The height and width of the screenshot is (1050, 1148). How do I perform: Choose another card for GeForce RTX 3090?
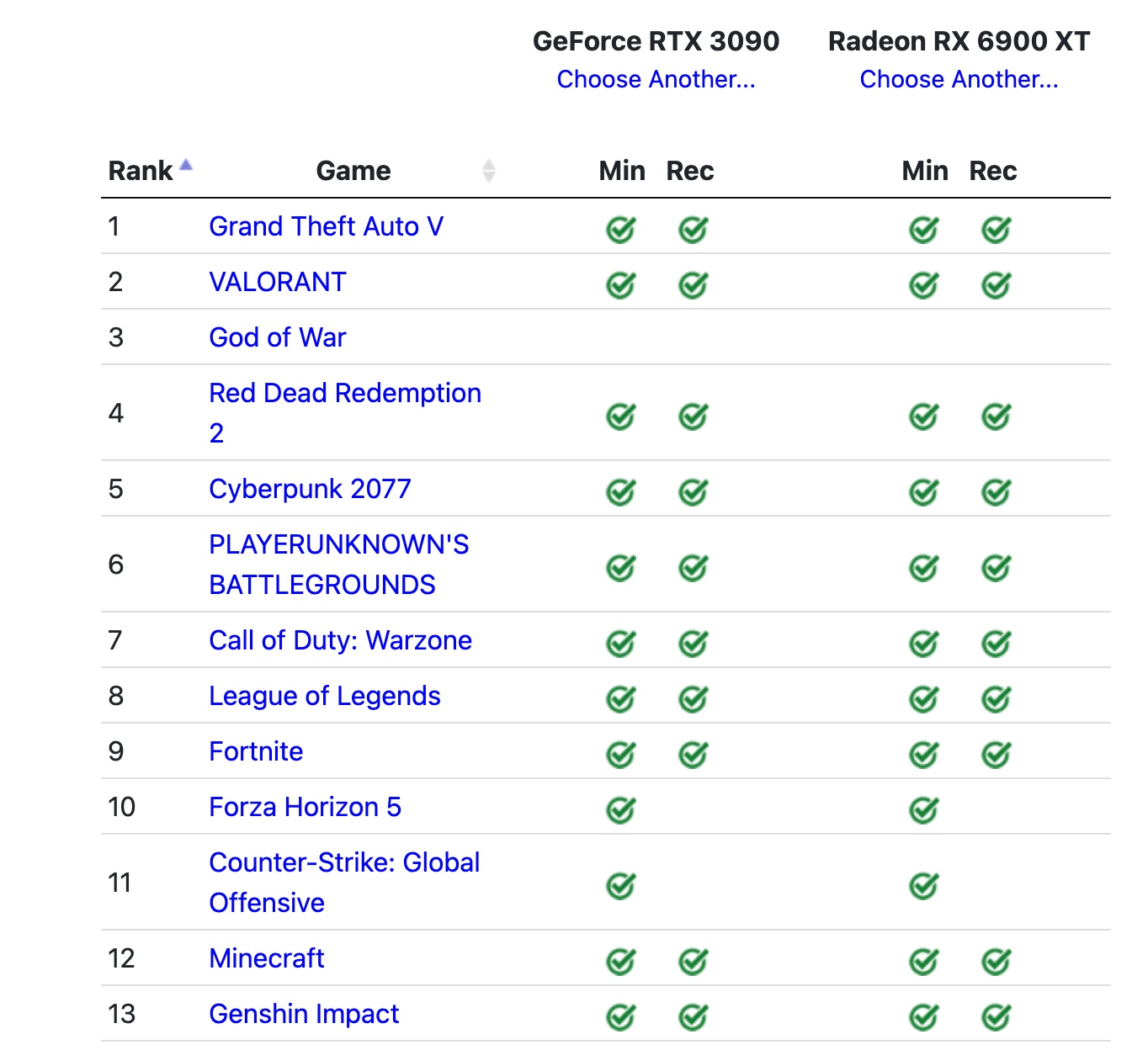(656, 79)
